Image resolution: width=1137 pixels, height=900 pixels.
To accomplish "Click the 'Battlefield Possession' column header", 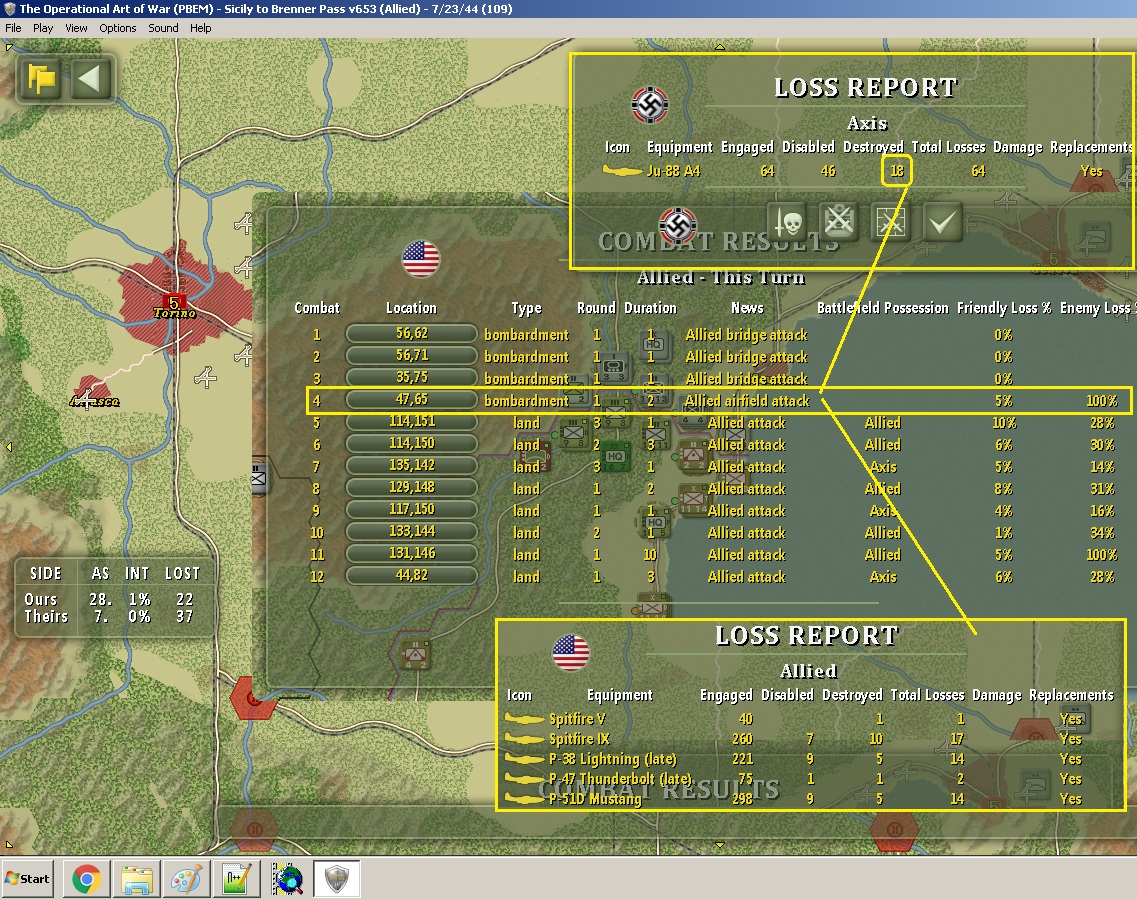I will 882,308.
